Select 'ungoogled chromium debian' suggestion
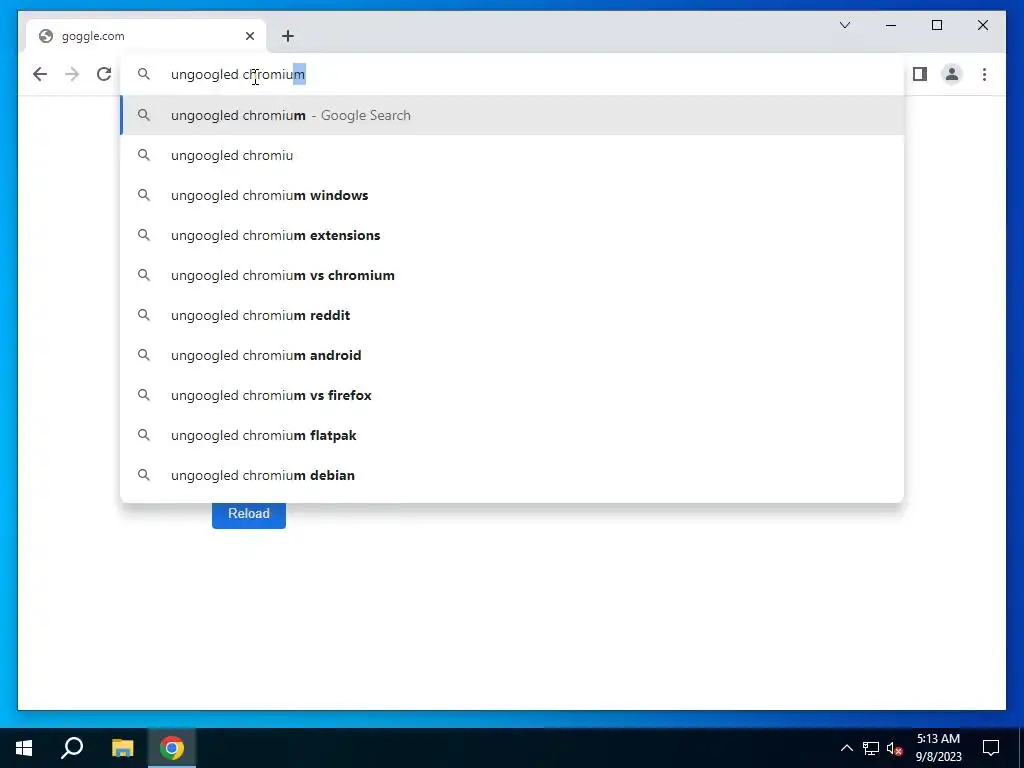Image resolution: width=1024 pixels, height=768 pixels. pyautogui.click(x=513, y=475)
